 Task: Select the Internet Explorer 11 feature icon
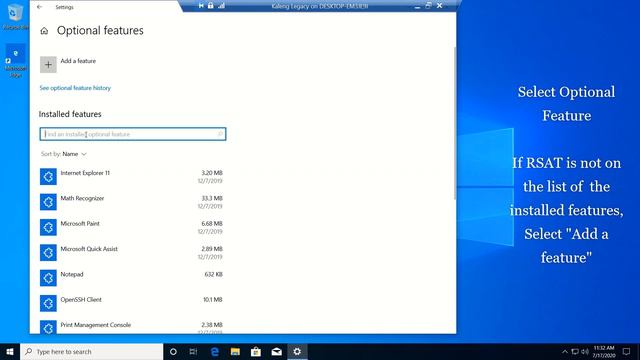point(48,177)
